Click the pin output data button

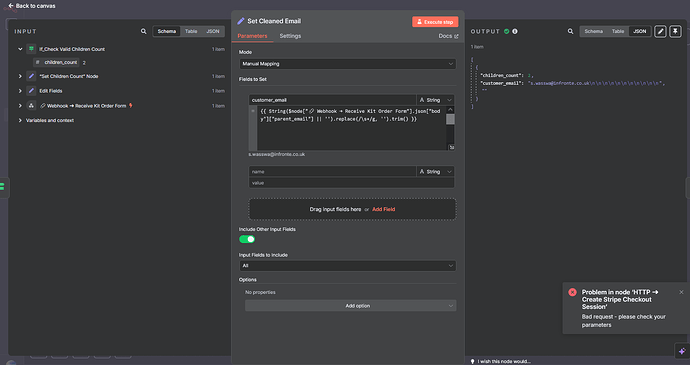point(675,31)
